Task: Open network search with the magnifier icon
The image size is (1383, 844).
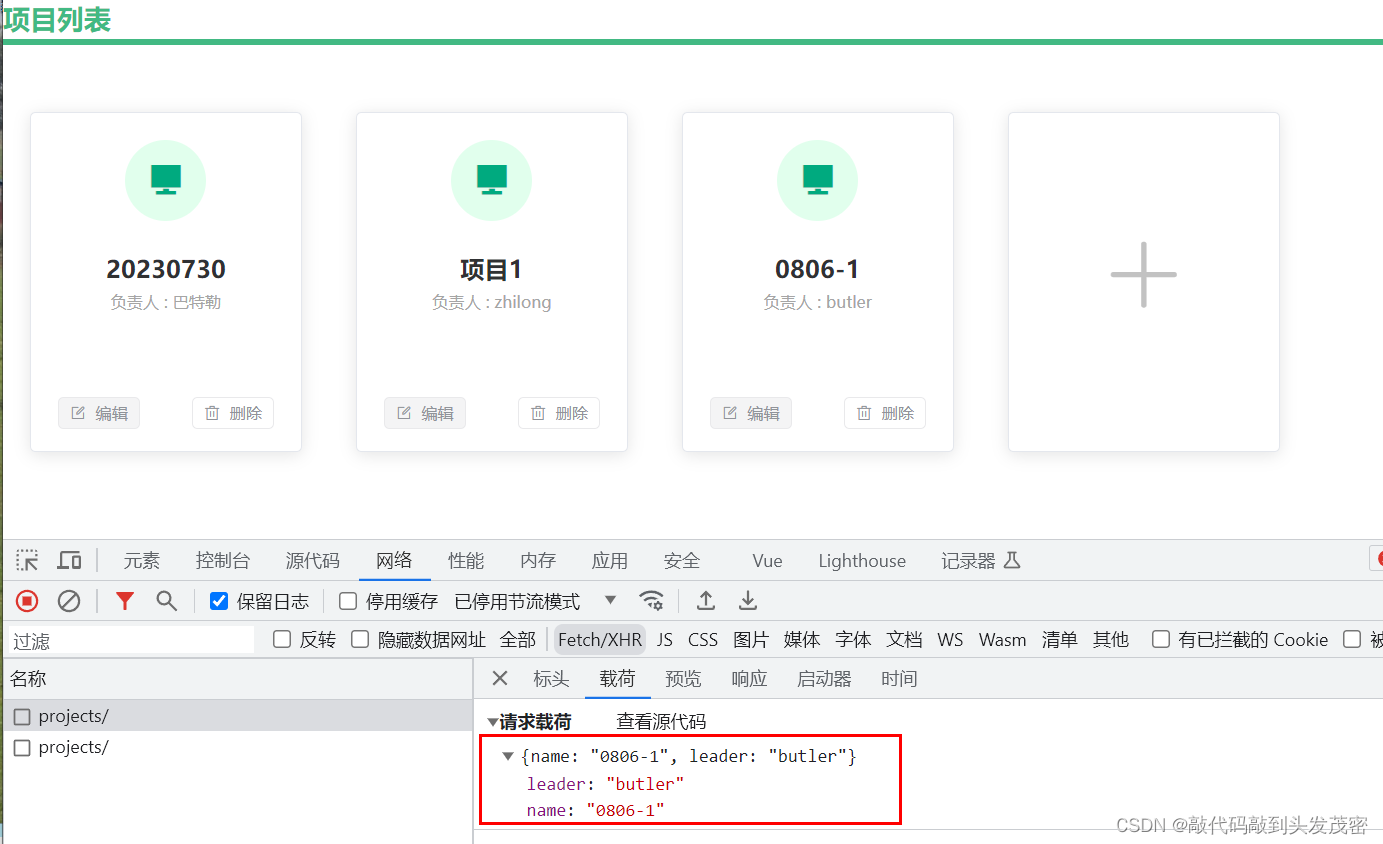Action: point(166,601)
